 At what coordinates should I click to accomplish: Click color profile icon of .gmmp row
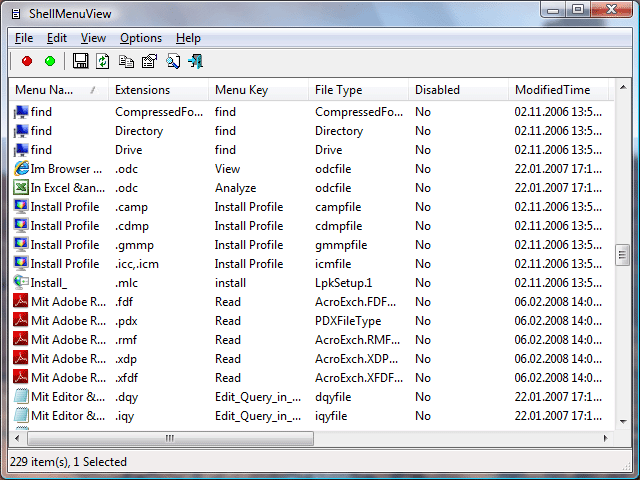point(21,244)
